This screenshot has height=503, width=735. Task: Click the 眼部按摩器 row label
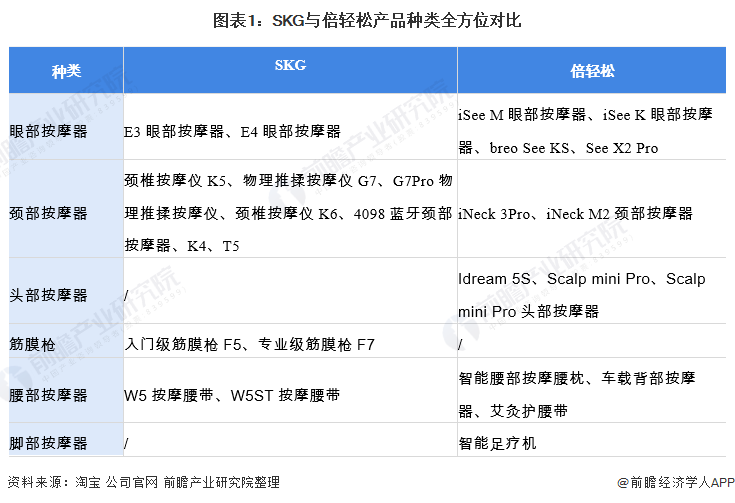[48, 131]
